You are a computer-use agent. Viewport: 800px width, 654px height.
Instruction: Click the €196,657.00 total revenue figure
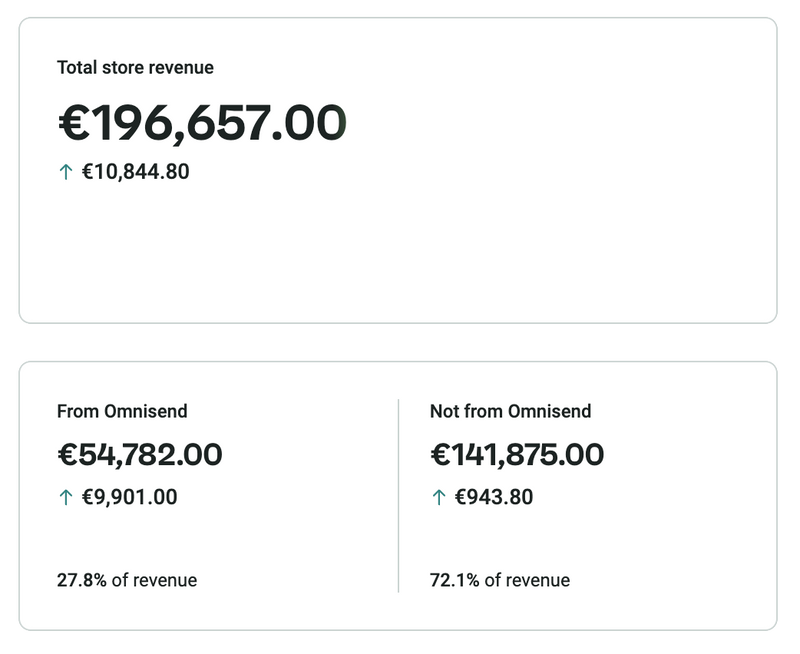(202, 123)
